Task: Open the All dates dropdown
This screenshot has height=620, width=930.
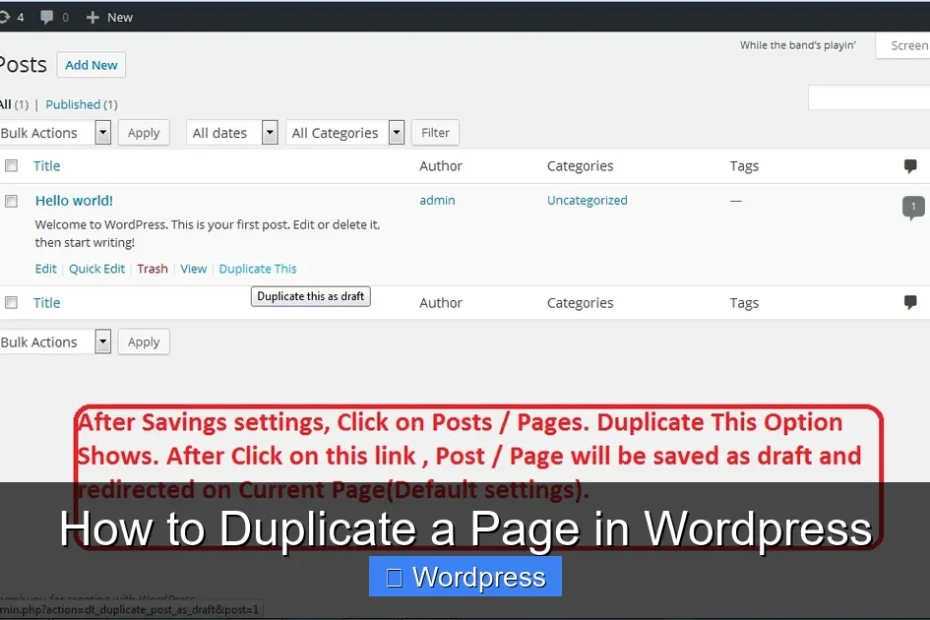Action: click(232, 133)
